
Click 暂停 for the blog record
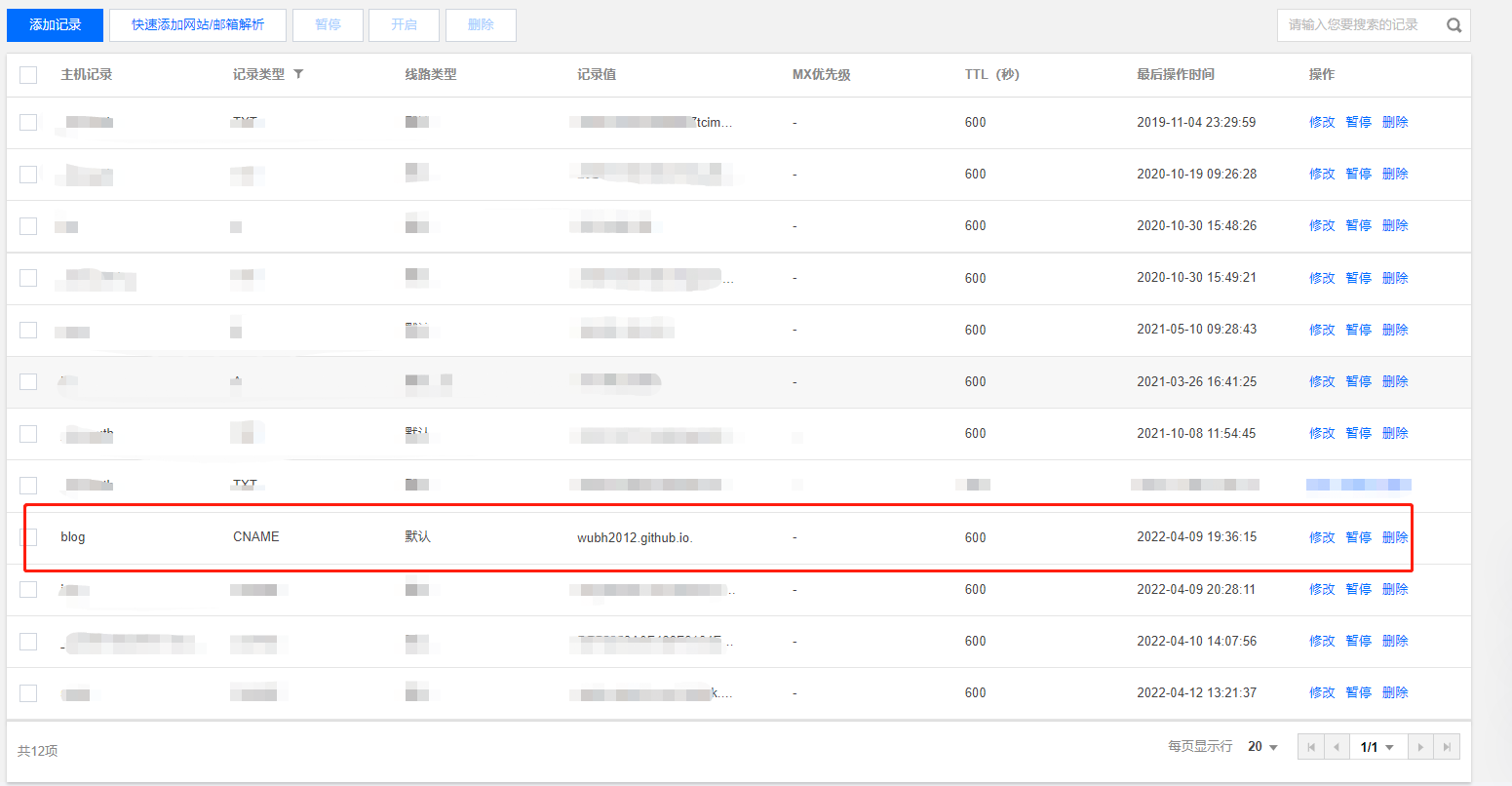[x=1358, y=537]
